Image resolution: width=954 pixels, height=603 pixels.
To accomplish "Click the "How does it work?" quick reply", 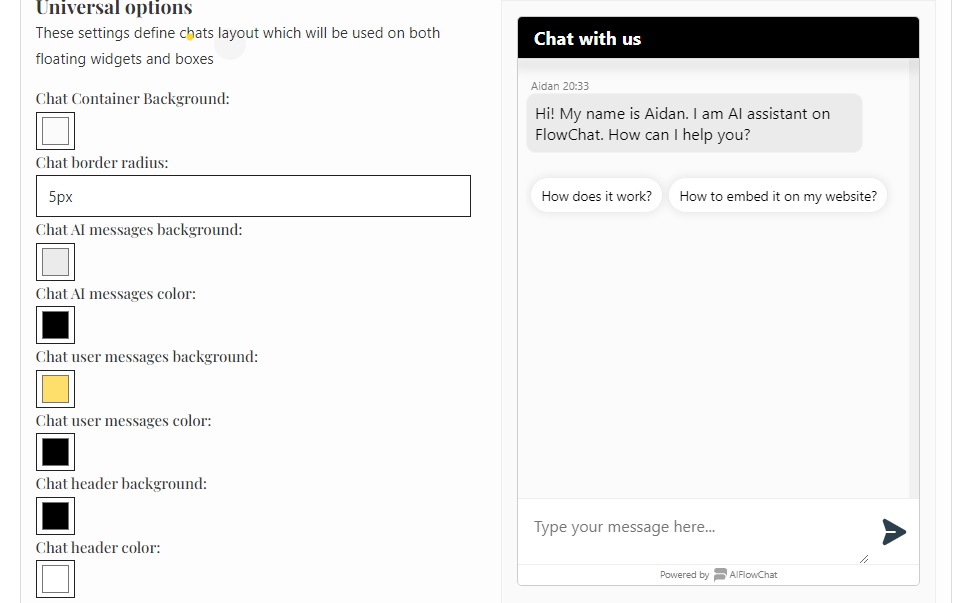I will [596, 195].
